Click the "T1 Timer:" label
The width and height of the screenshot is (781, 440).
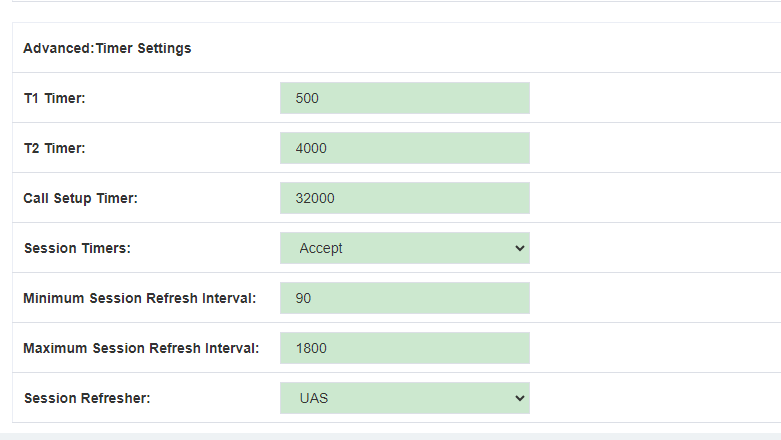coord(55,98)
